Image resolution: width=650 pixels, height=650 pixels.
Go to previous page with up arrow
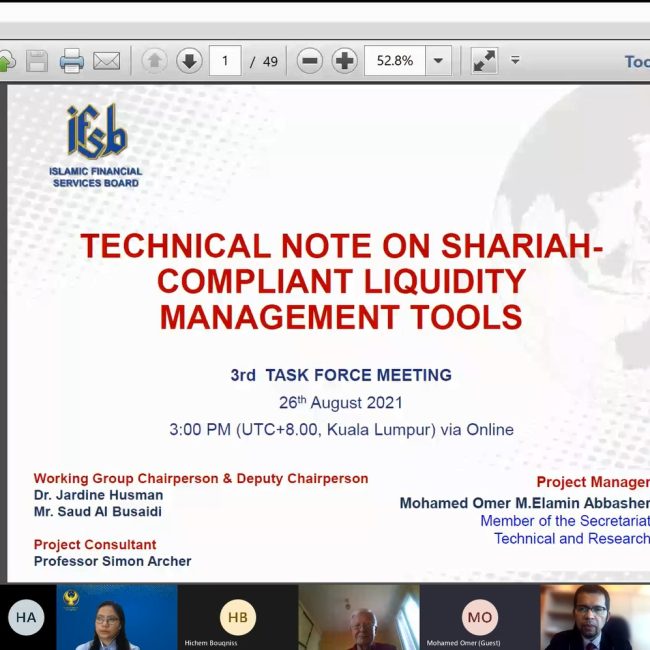(x=155, y=61)
